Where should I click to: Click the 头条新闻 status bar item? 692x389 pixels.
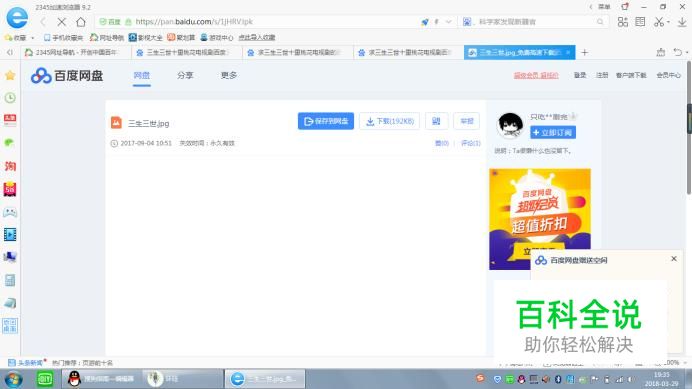(26, 363)
